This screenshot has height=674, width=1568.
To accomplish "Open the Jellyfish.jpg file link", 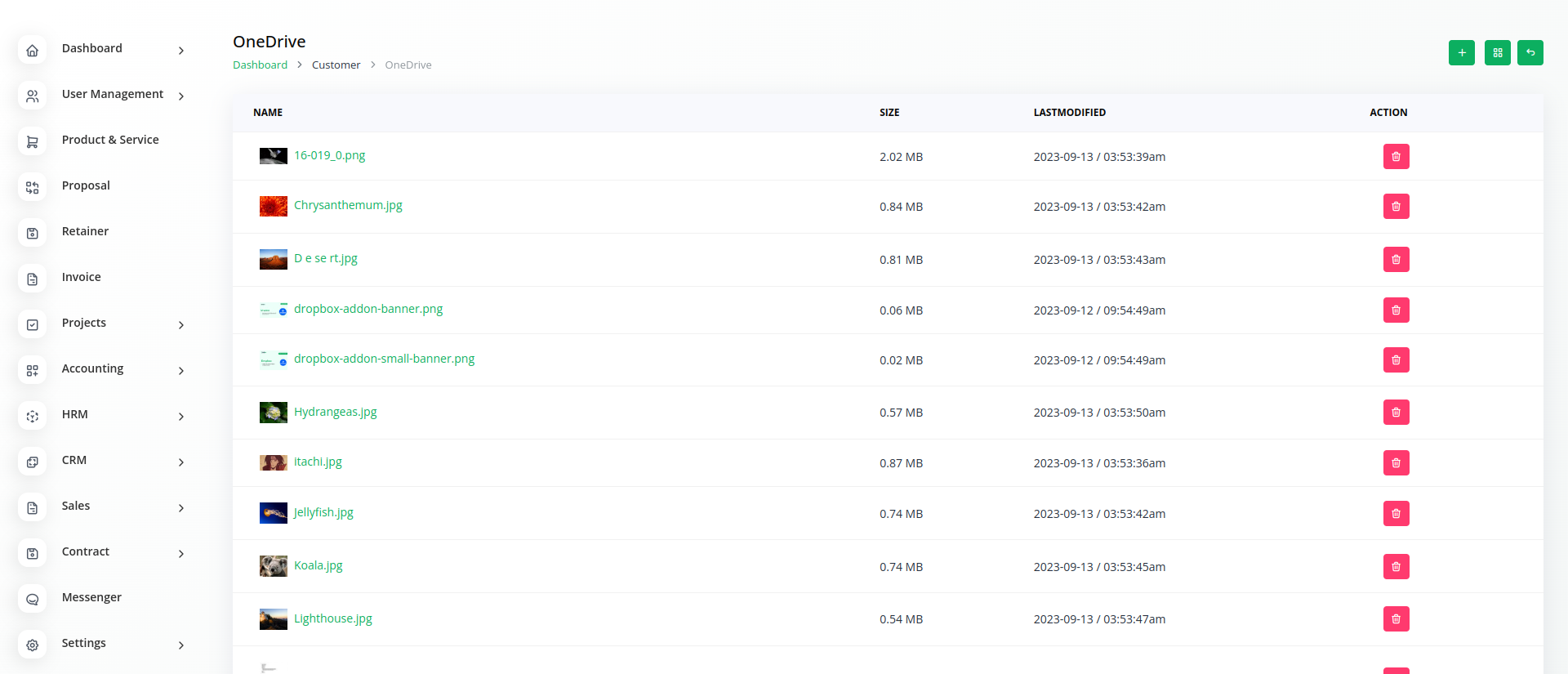I will click(x=323, y=512).
